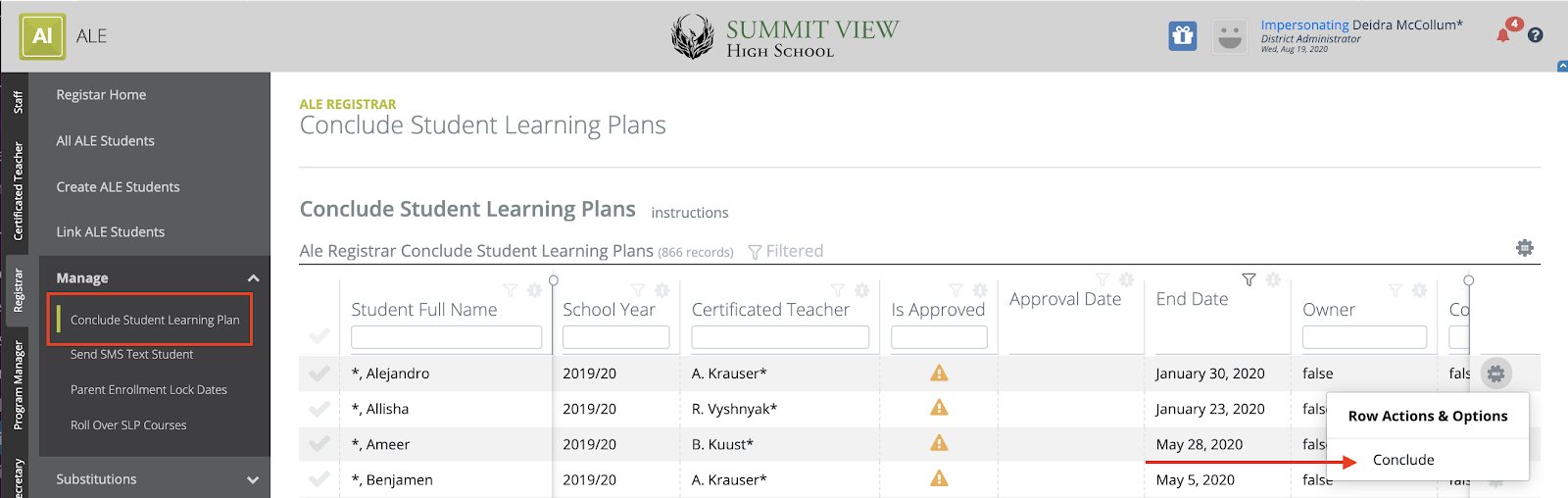Click the notifications bell icon
The width and height of the screenshot is (1568, 498).
pos(1503,35)
